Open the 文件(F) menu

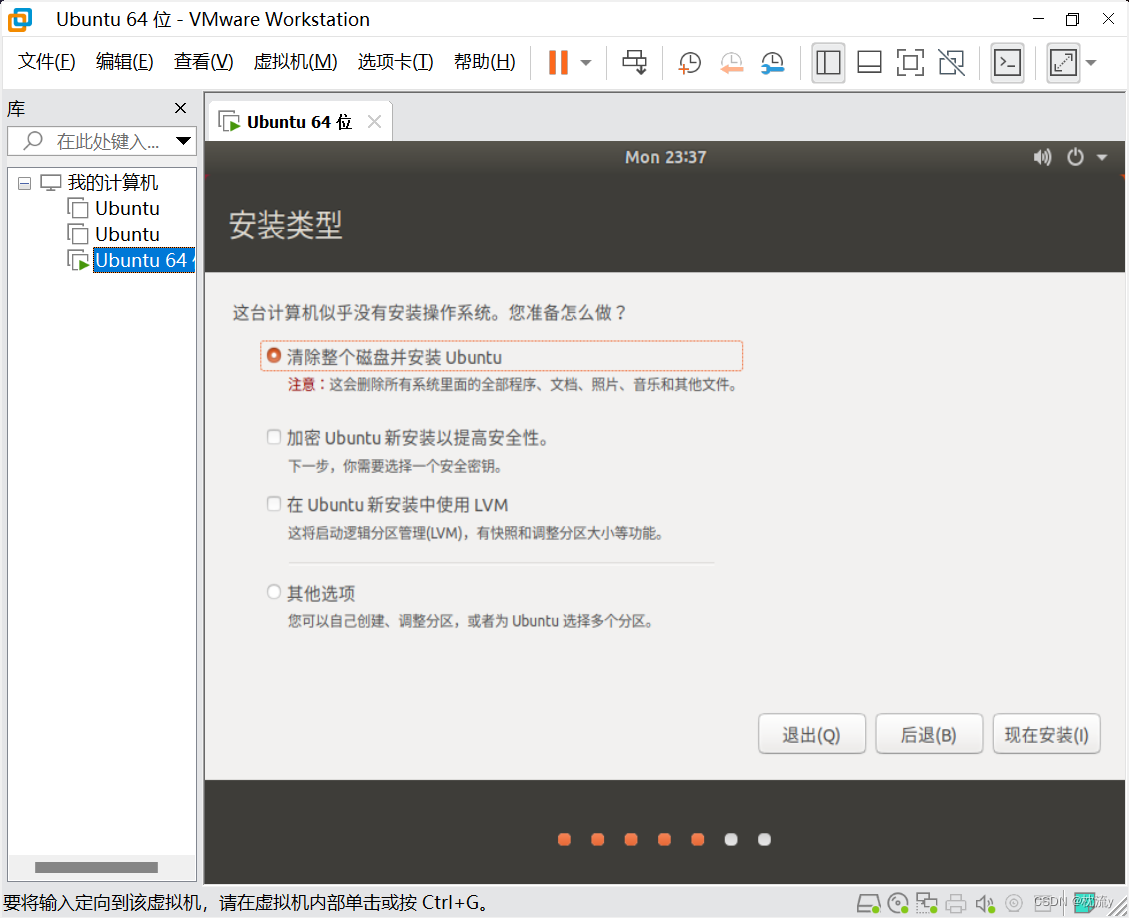[47, 62]
